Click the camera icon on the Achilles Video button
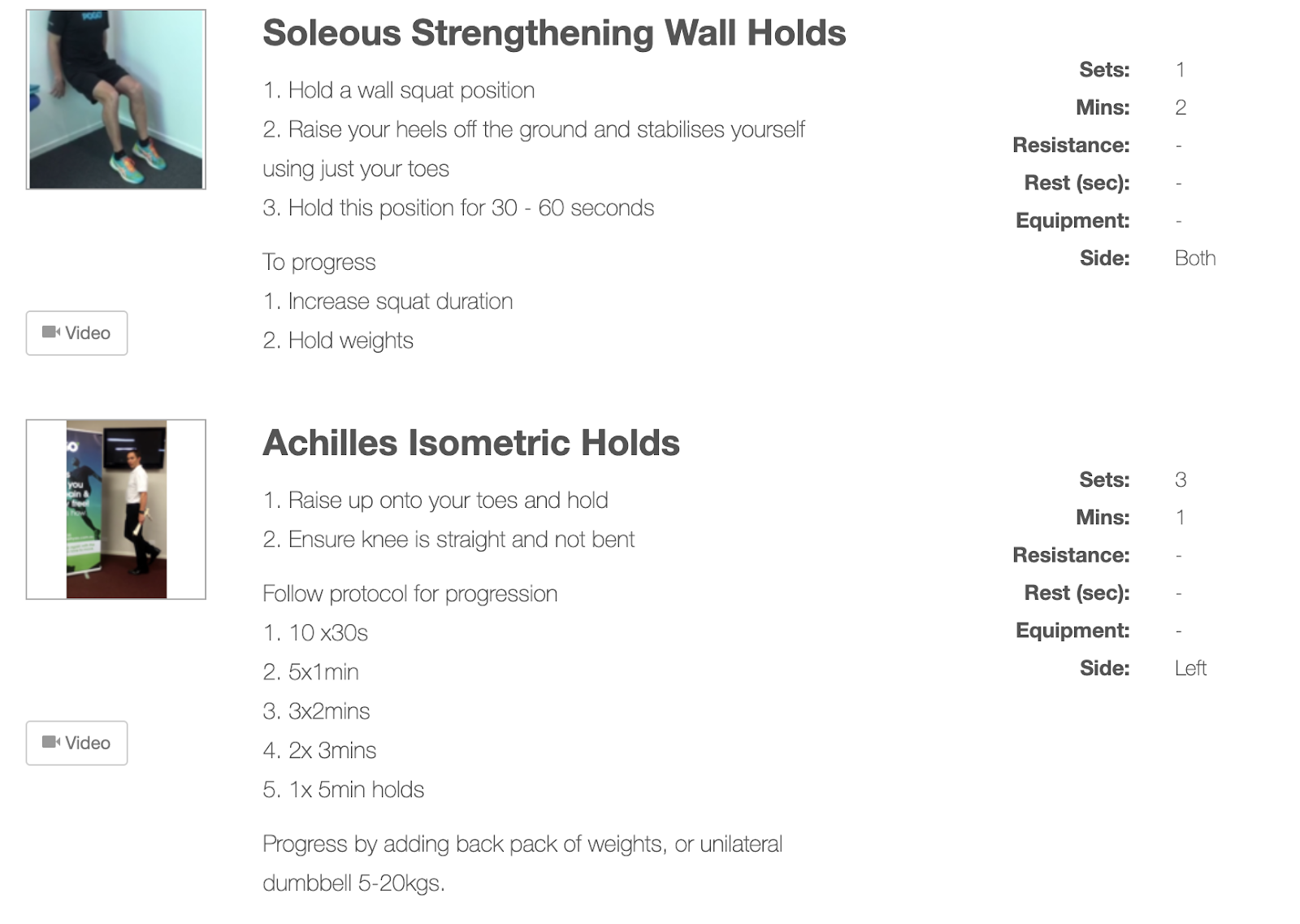The image size is (1300, 924). [51, 742]
